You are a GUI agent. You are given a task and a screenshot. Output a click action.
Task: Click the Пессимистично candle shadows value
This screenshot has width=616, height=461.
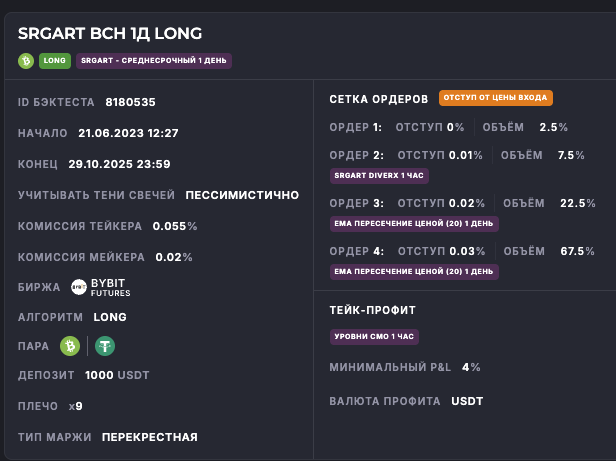pyautogui.click(x=242, y=195)
